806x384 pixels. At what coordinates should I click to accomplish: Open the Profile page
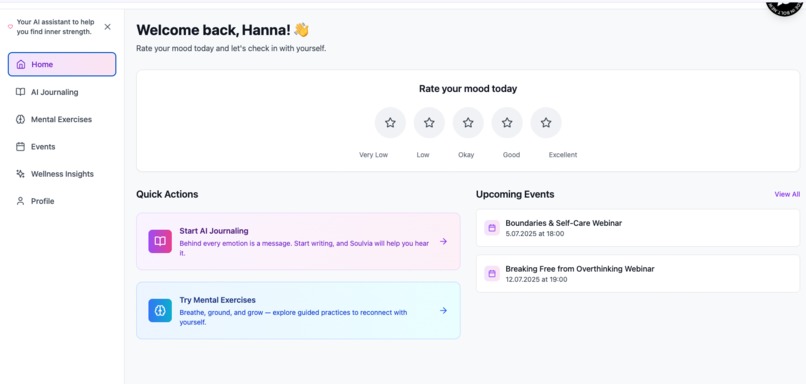(x=62, y=201)
